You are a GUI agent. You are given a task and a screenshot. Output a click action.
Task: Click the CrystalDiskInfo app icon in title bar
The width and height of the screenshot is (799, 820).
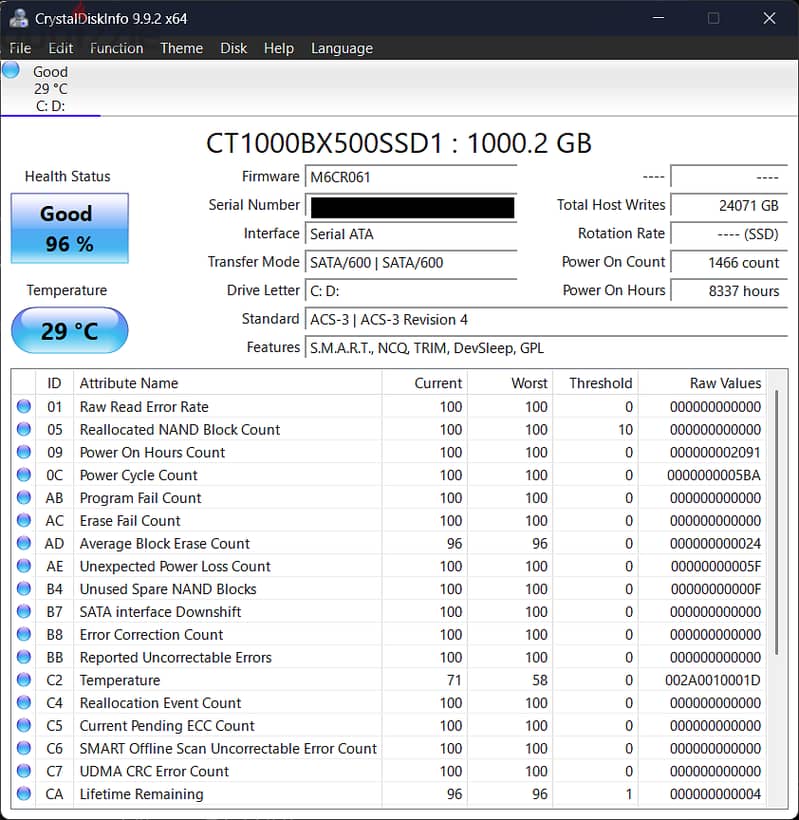19,18
